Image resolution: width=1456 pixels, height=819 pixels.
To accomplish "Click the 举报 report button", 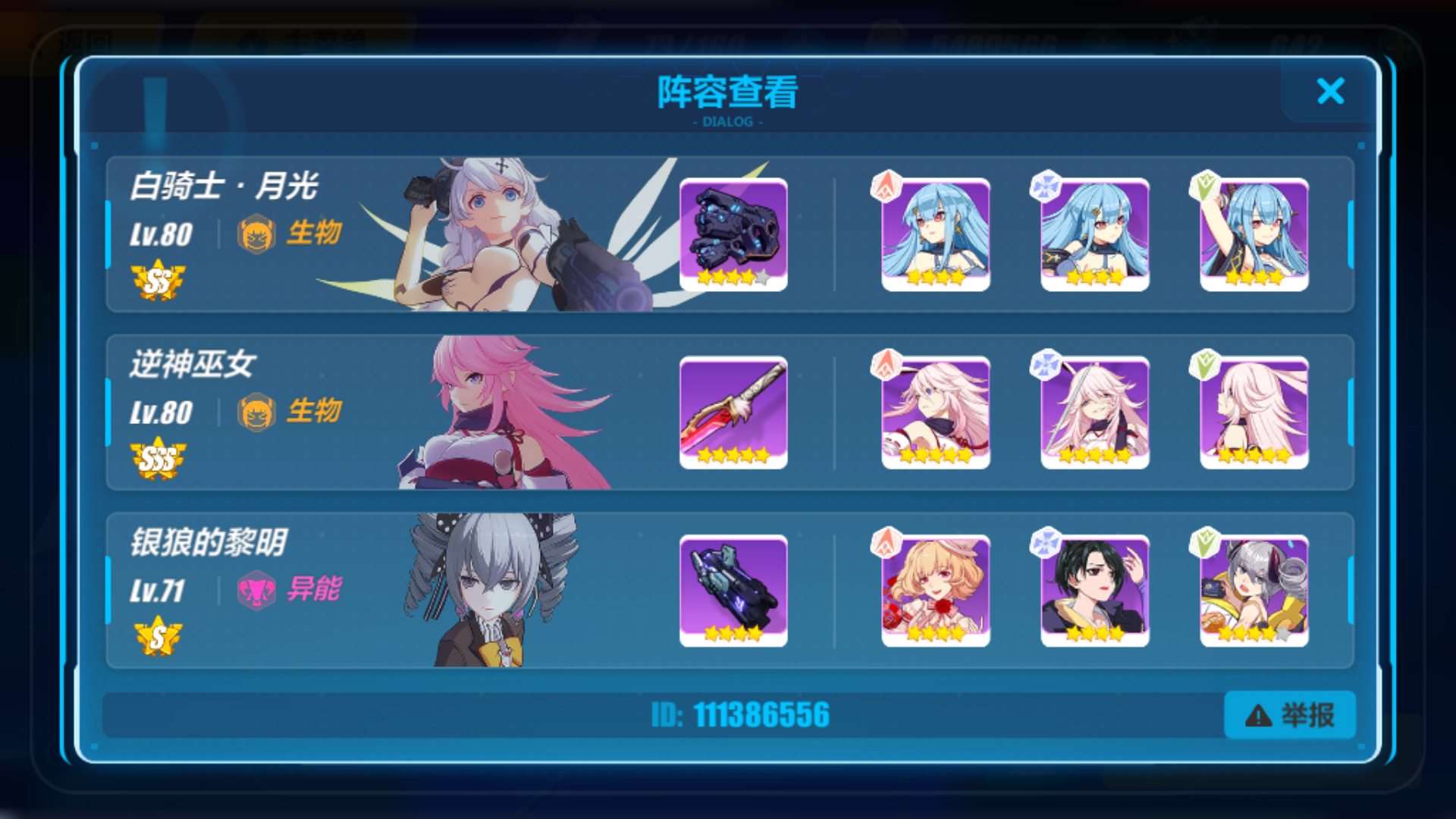I will 1290,714.
